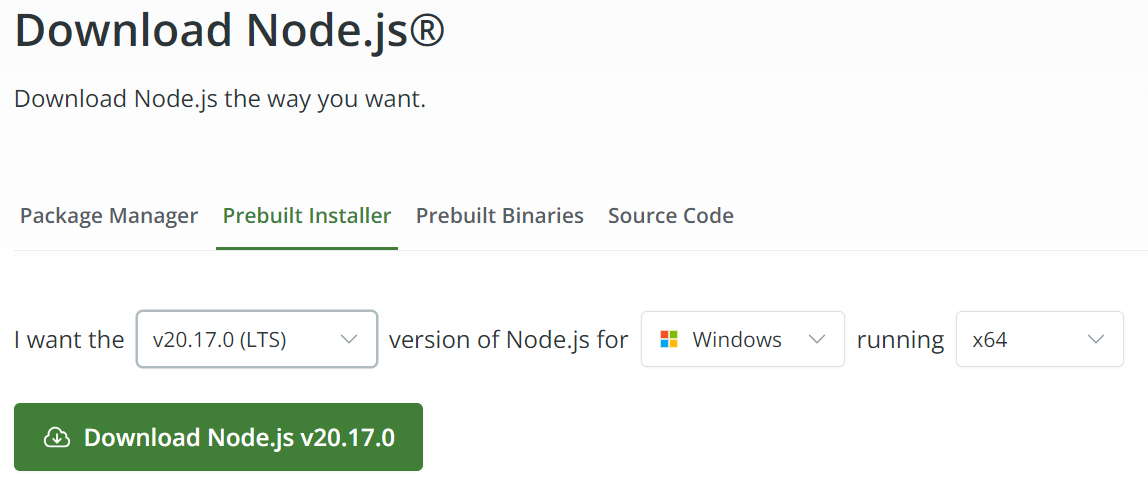1148x484 pixels.
Task: Click the 'Windows' text inside OS selector
Action: click(737, 340)
